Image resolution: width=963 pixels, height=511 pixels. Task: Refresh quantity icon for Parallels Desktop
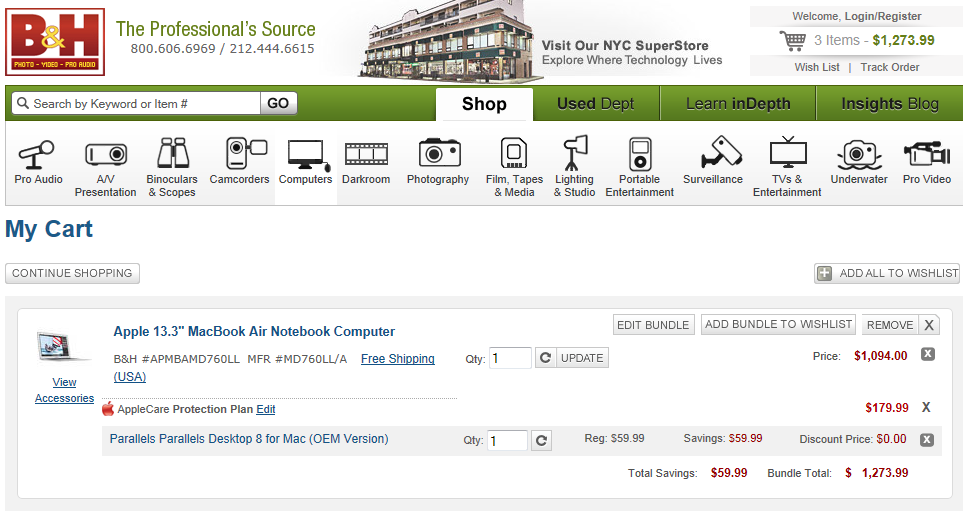click(x=541, y=440)
